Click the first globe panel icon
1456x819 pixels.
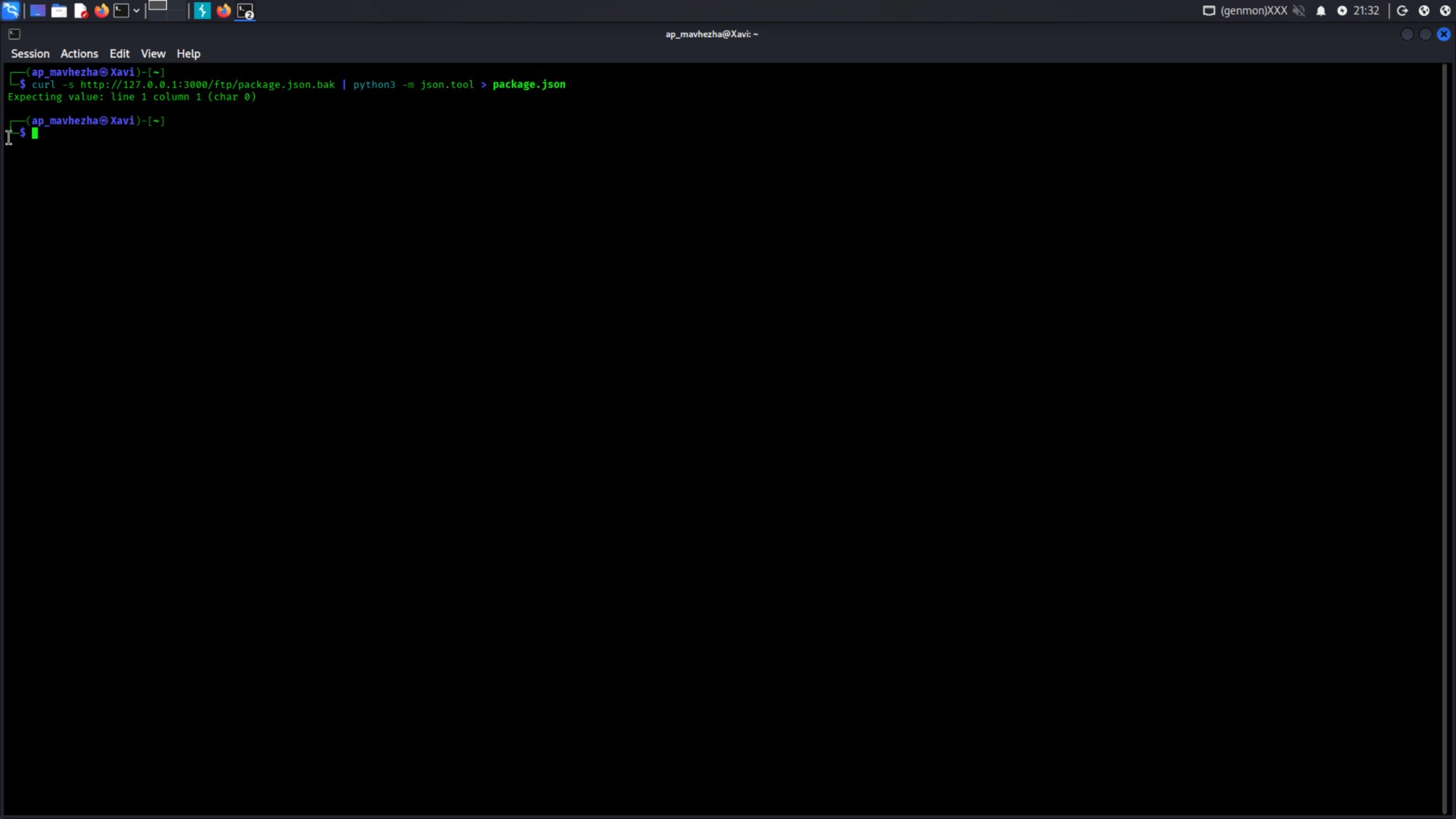(x=1424, y=11)
